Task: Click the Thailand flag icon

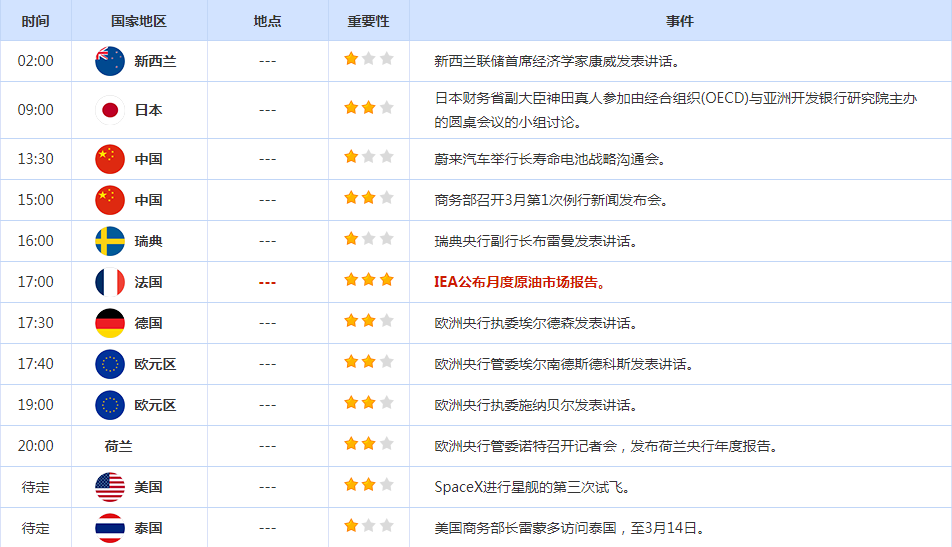Action: 110,528
